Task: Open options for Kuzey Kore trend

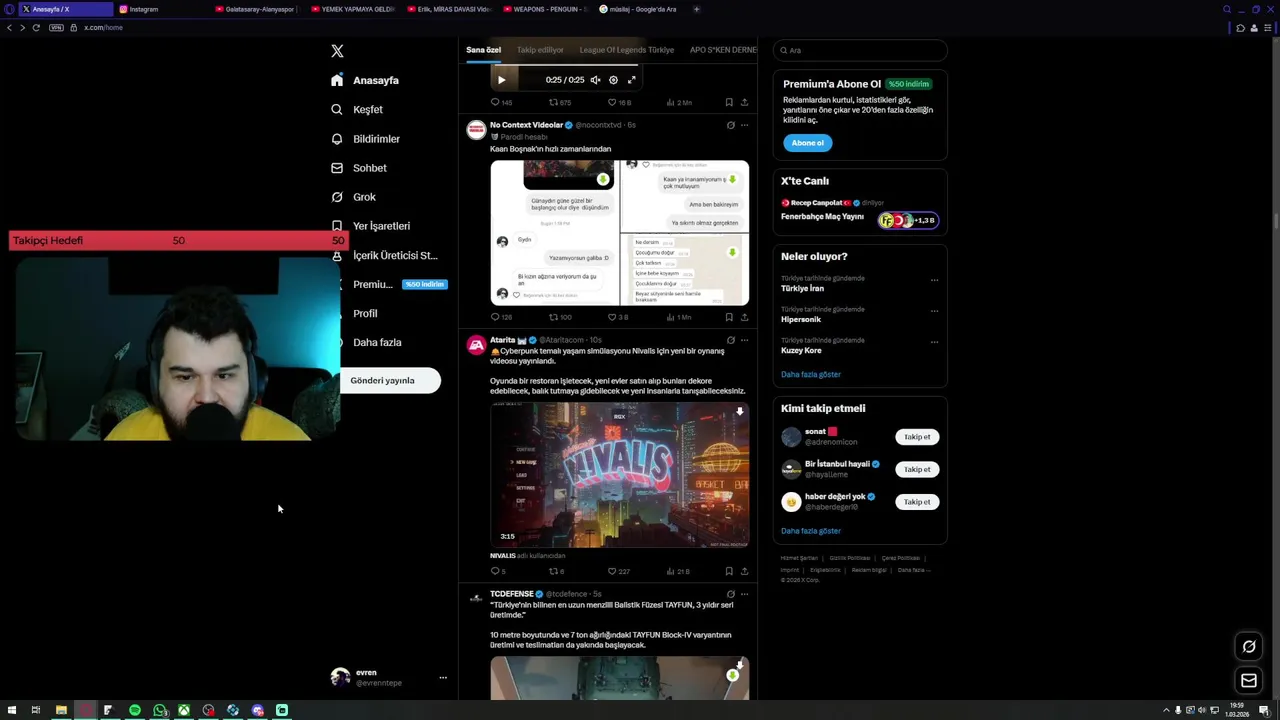Action: pos(934,342)
